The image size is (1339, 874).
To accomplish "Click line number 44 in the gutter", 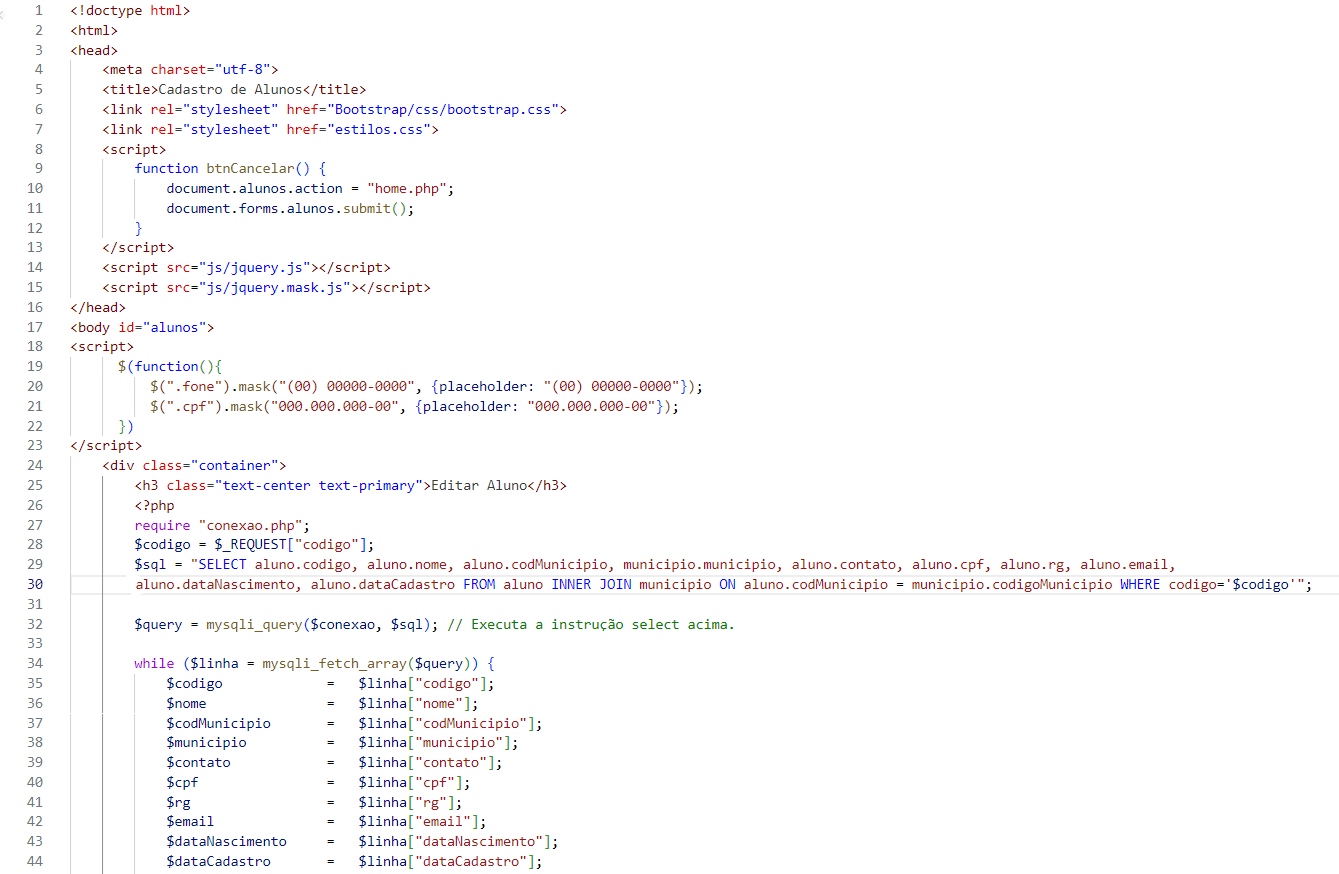I will pyautogui.click(x=35, y=861).
